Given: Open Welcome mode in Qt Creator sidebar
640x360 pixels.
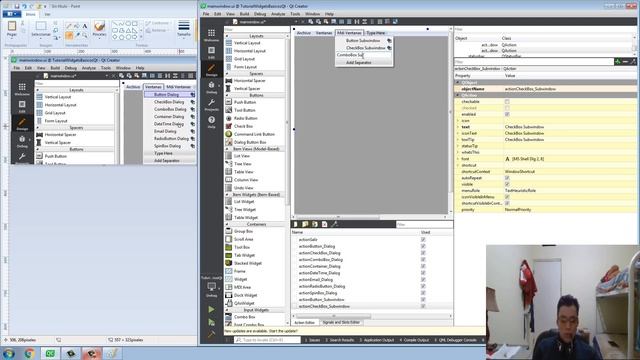Looking at the screenshot, I should click(x=211, y=35).
